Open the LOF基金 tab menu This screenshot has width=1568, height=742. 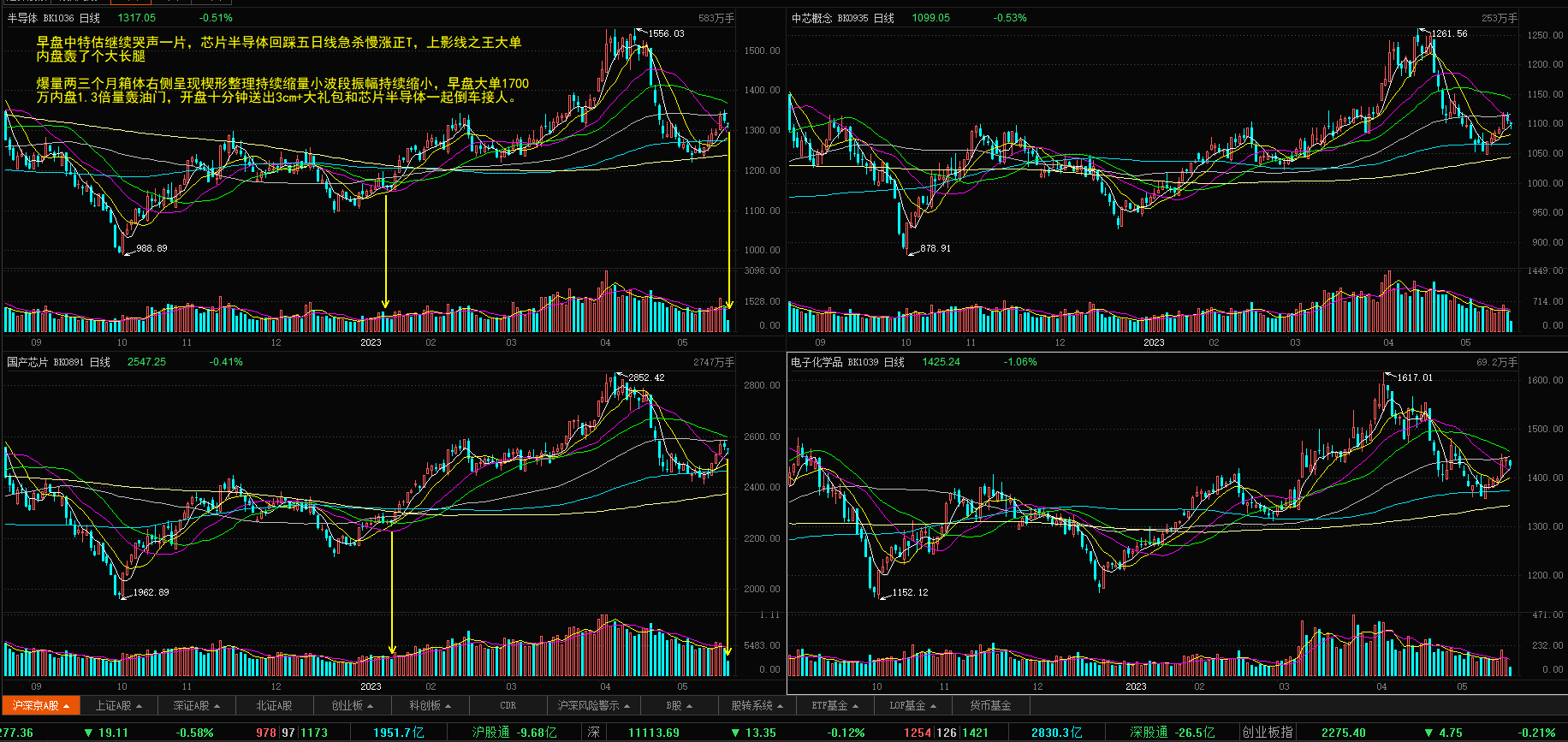pos(913,705)
